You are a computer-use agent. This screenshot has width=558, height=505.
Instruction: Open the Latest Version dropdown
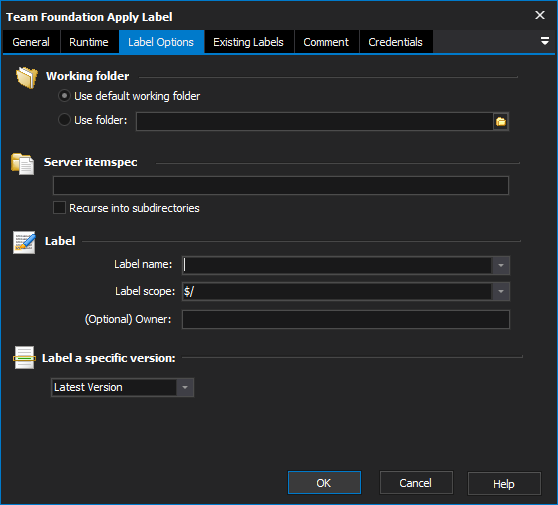(185, 388)
